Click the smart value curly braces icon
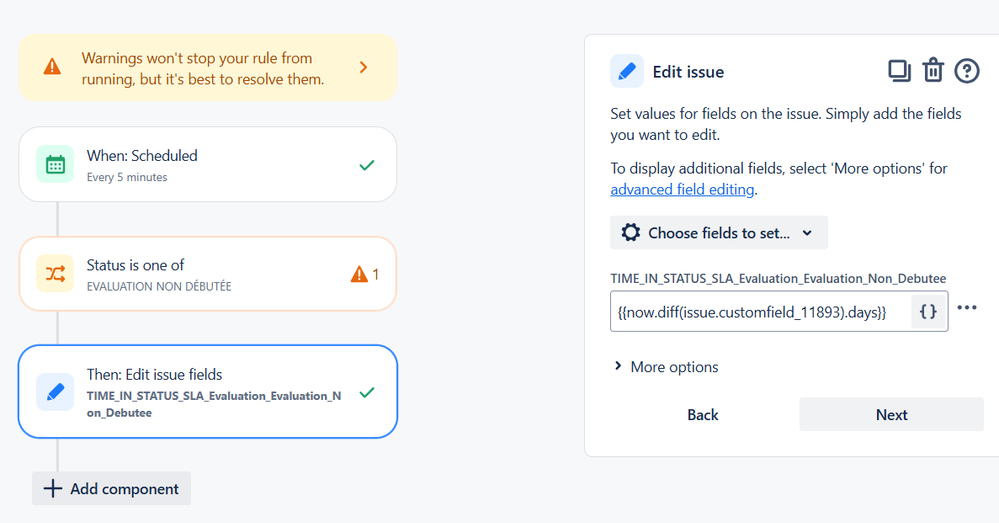The width and height of the screenshot is (999, 523). [928, 312]
